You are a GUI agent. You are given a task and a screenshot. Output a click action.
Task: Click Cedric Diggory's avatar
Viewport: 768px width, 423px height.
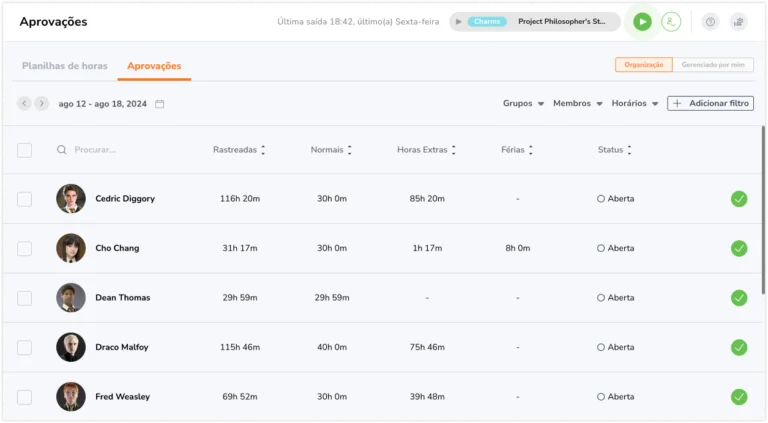[71, 199]
